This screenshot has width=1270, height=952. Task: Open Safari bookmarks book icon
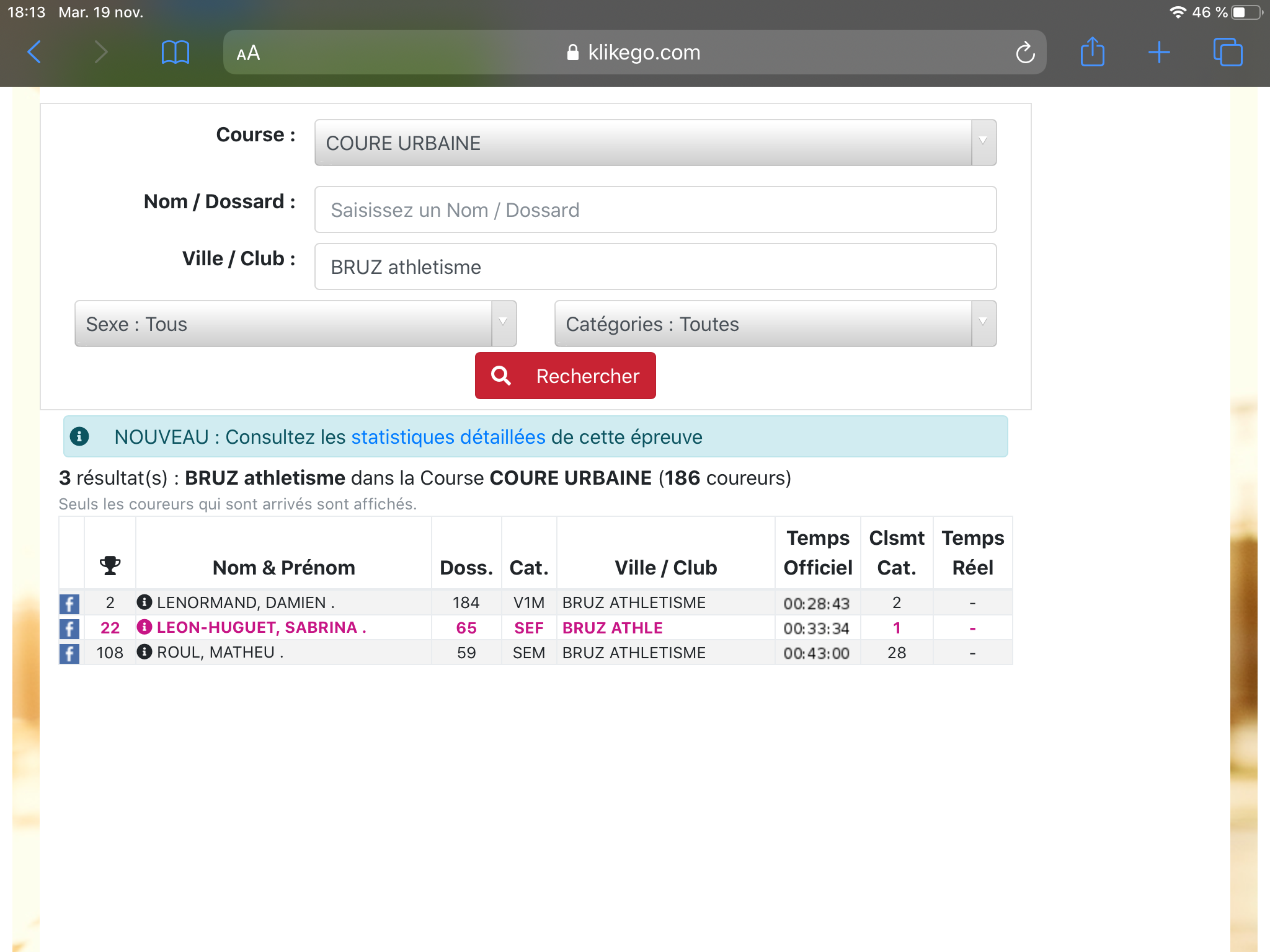tap(175, 52)
